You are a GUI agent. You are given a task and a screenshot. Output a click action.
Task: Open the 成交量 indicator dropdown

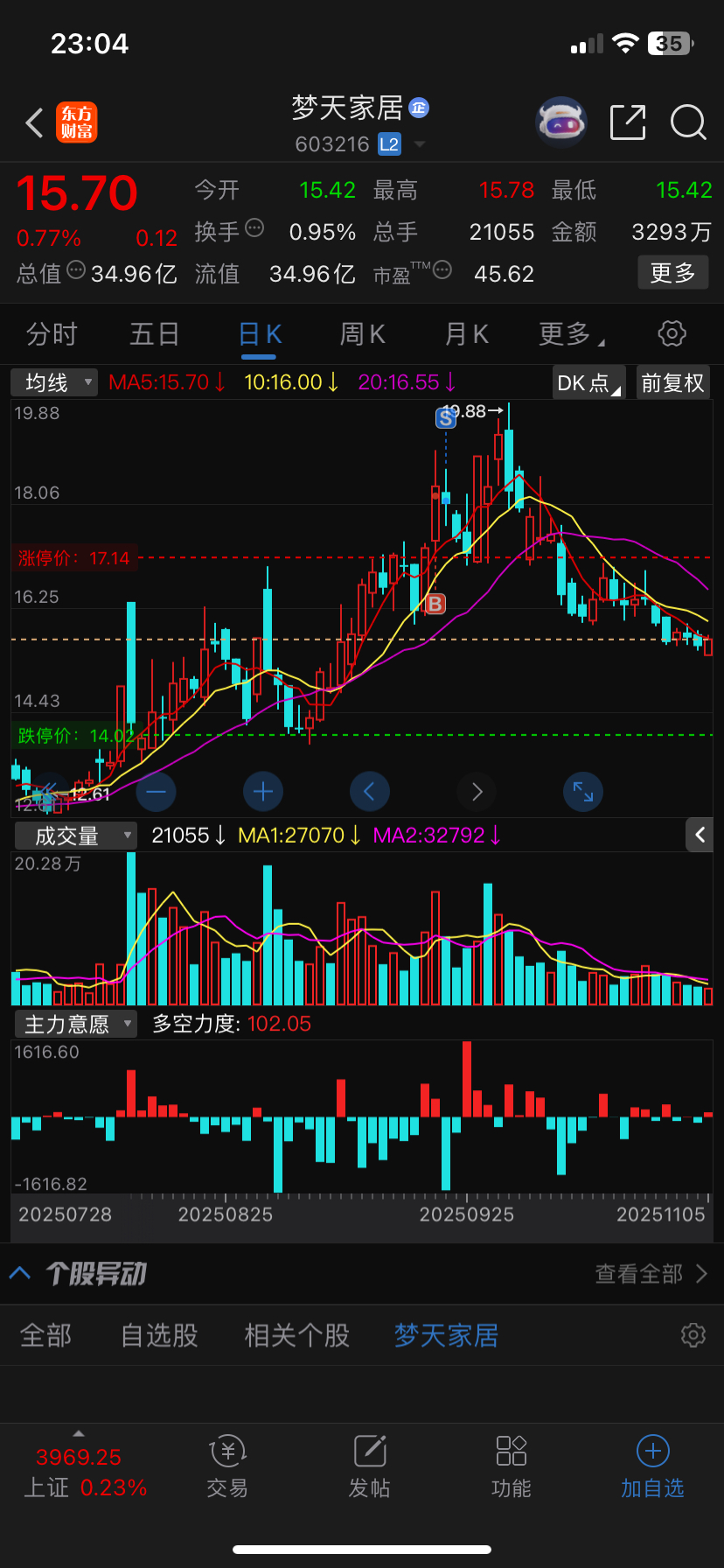point(76,836)
